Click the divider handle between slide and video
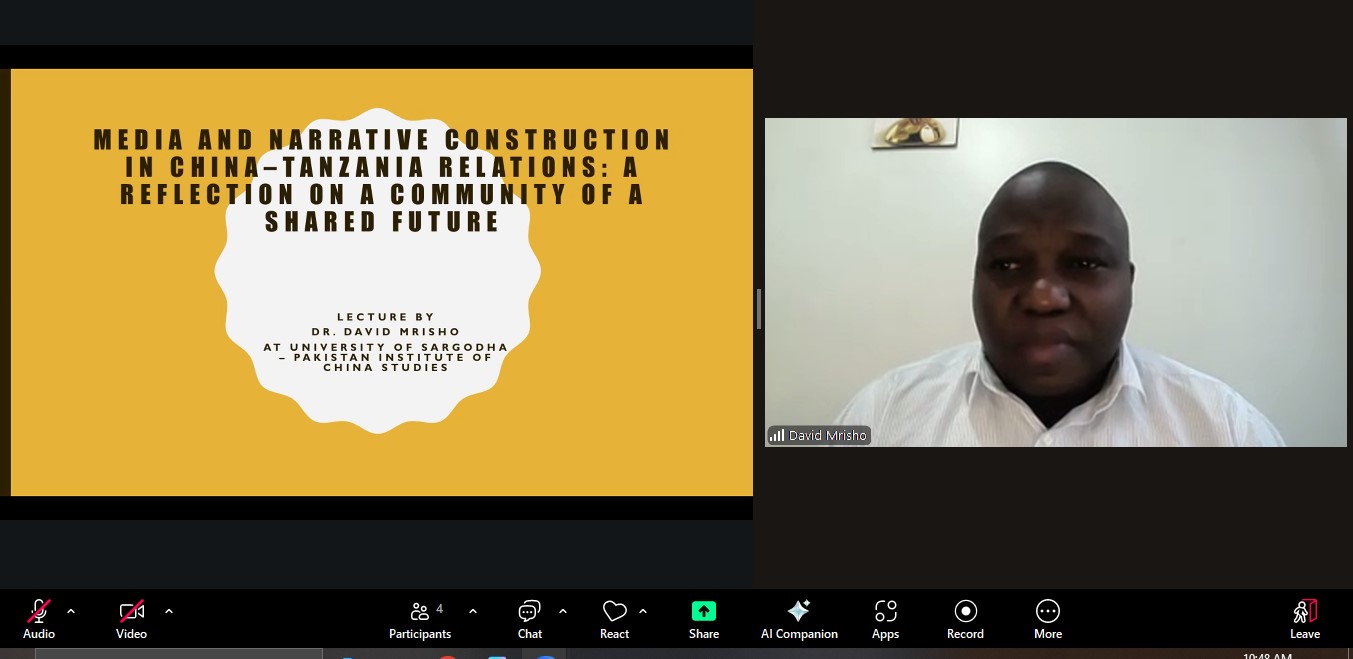The image size is (1353, 659). pyautogui.click(x=759, y=308)
